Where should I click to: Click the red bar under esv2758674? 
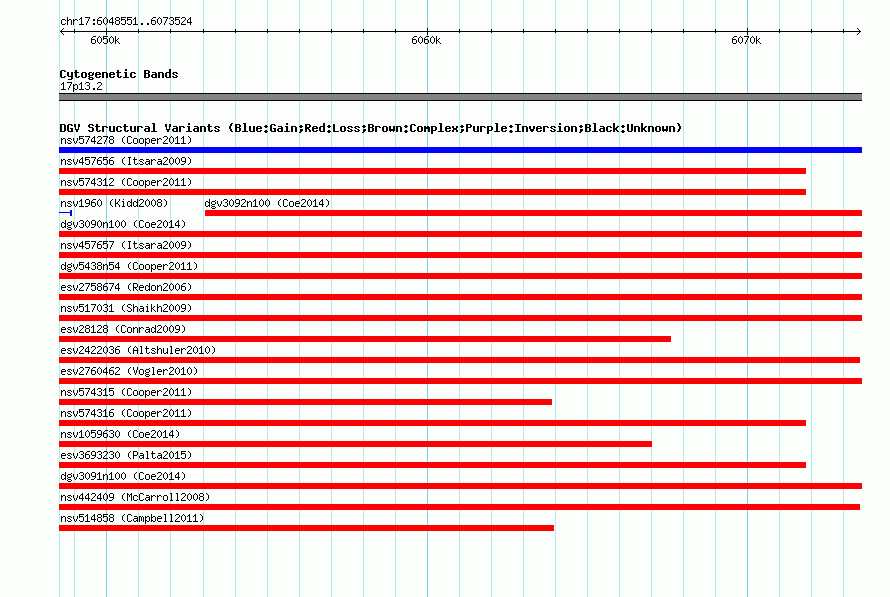click(x=460, y=297)
